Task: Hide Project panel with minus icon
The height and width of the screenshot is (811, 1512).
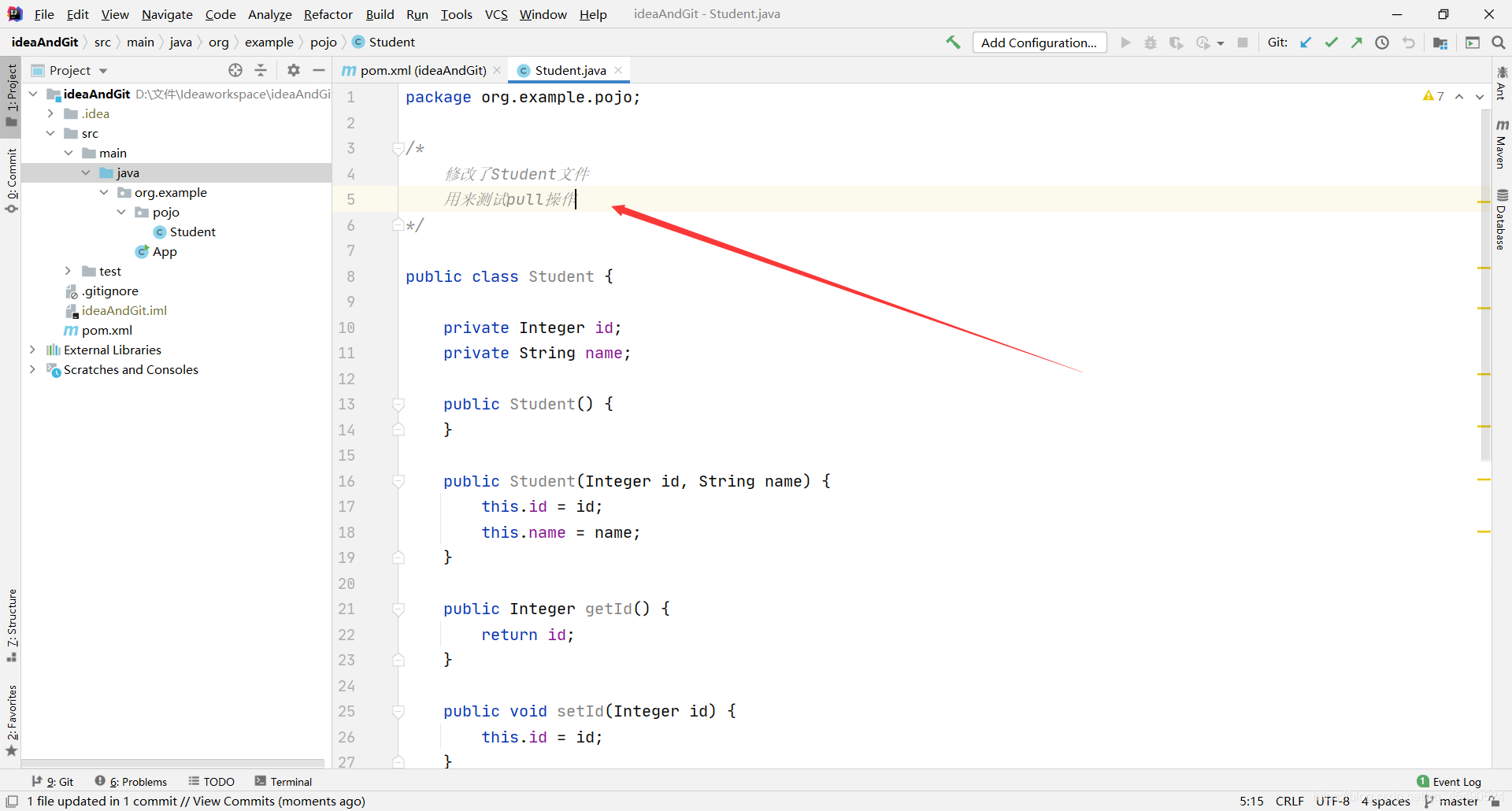Action: 319,70
